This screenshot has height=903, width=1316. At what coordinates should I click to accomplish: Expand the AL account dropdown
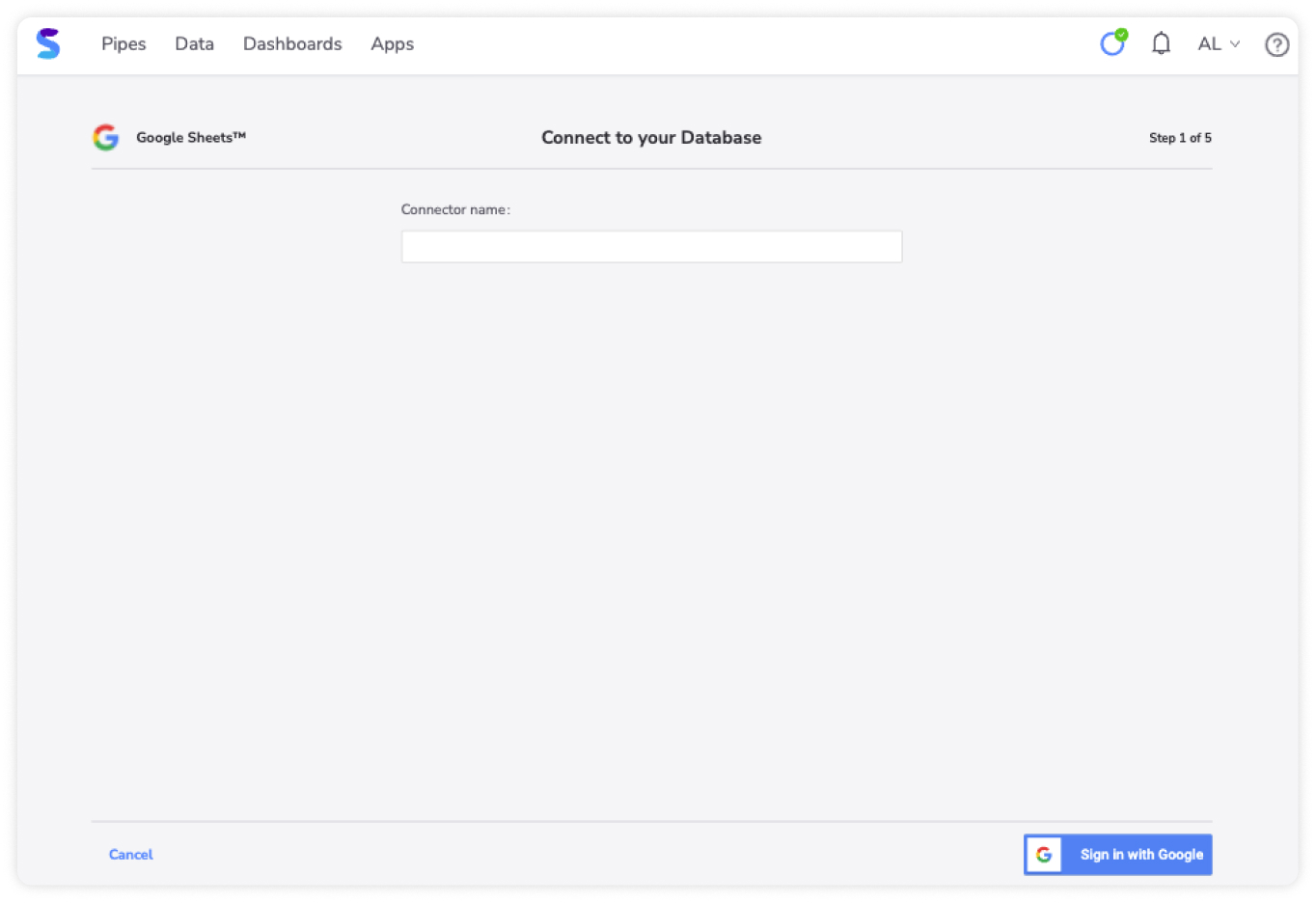coord(1219,43)
